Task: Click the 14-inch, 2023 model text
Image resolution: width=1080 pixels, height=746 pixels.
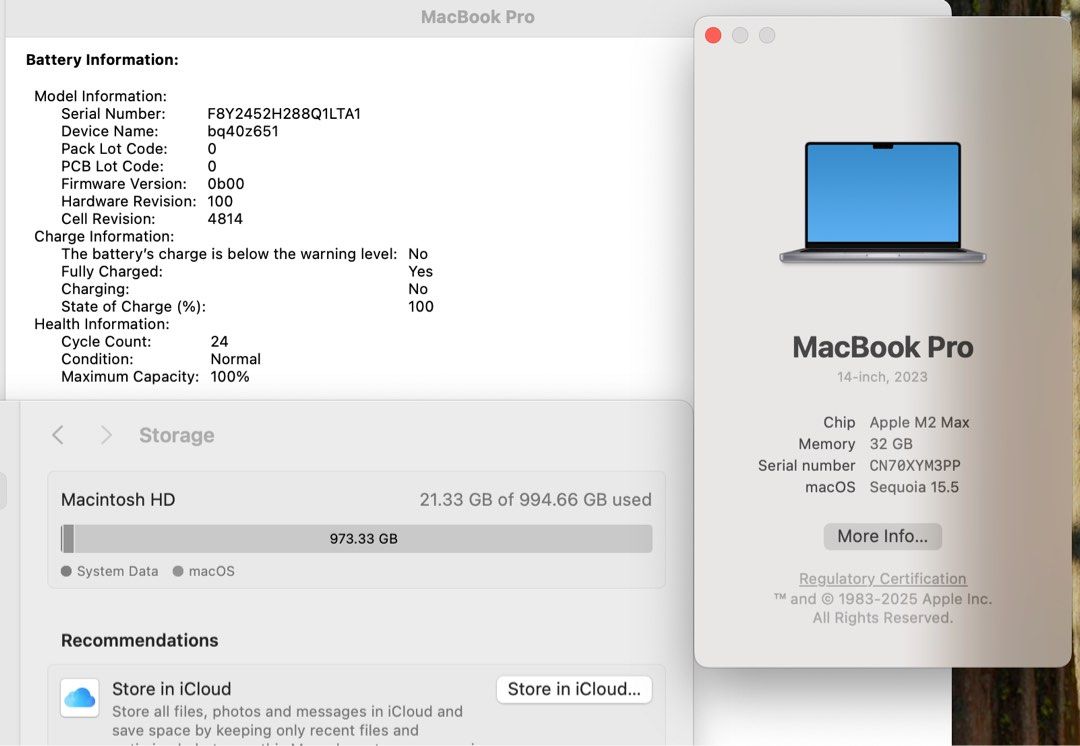Action: coord(882,377)
